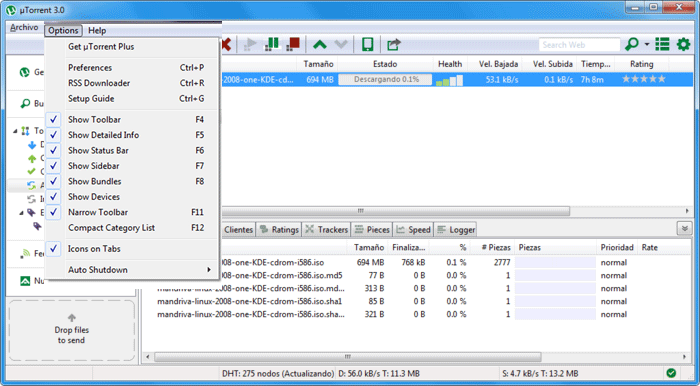Click green move up queue arrow
700x386 pixels.
pos(320,44)
